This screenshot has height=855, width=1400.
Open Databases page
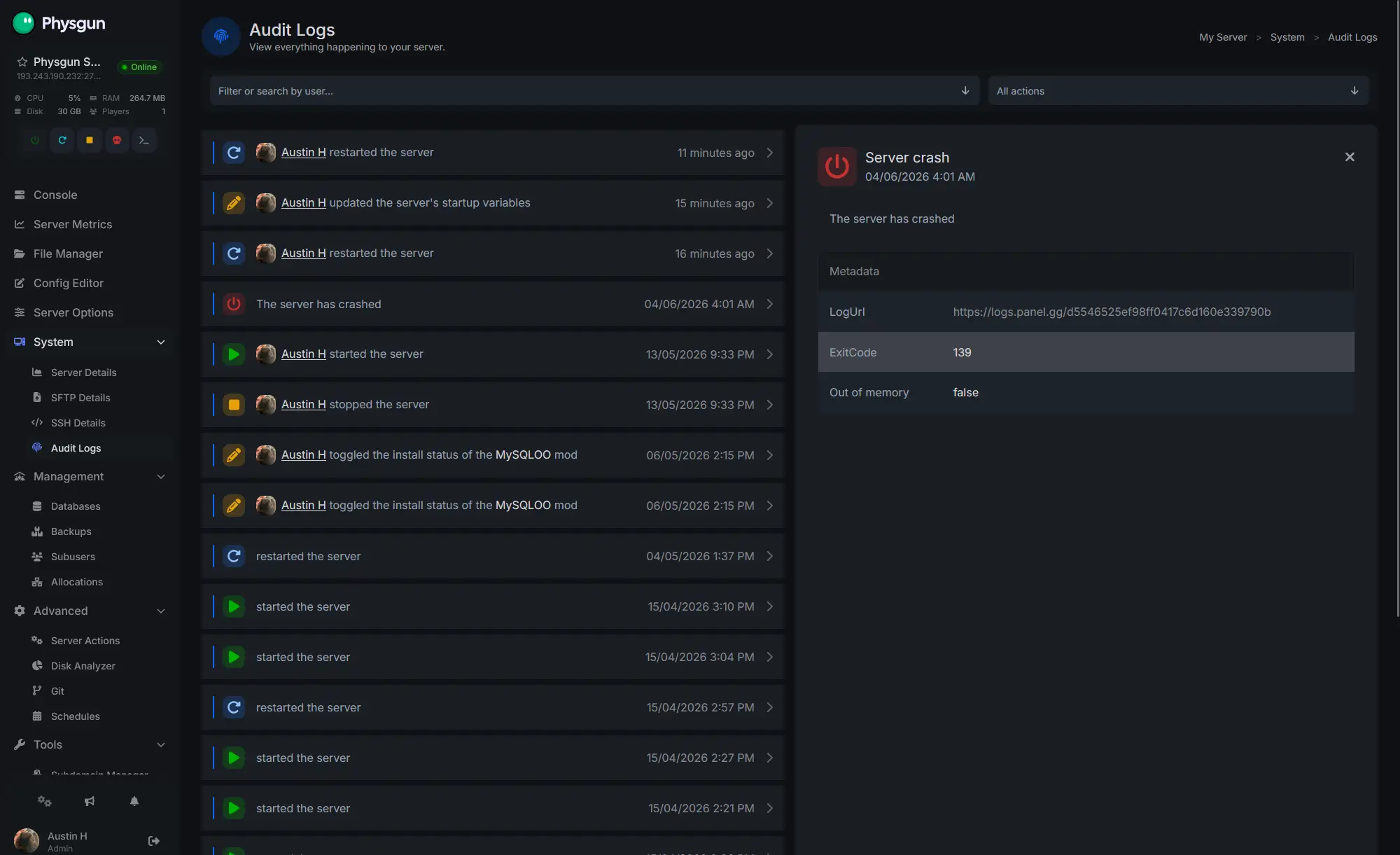coord(76,506)
